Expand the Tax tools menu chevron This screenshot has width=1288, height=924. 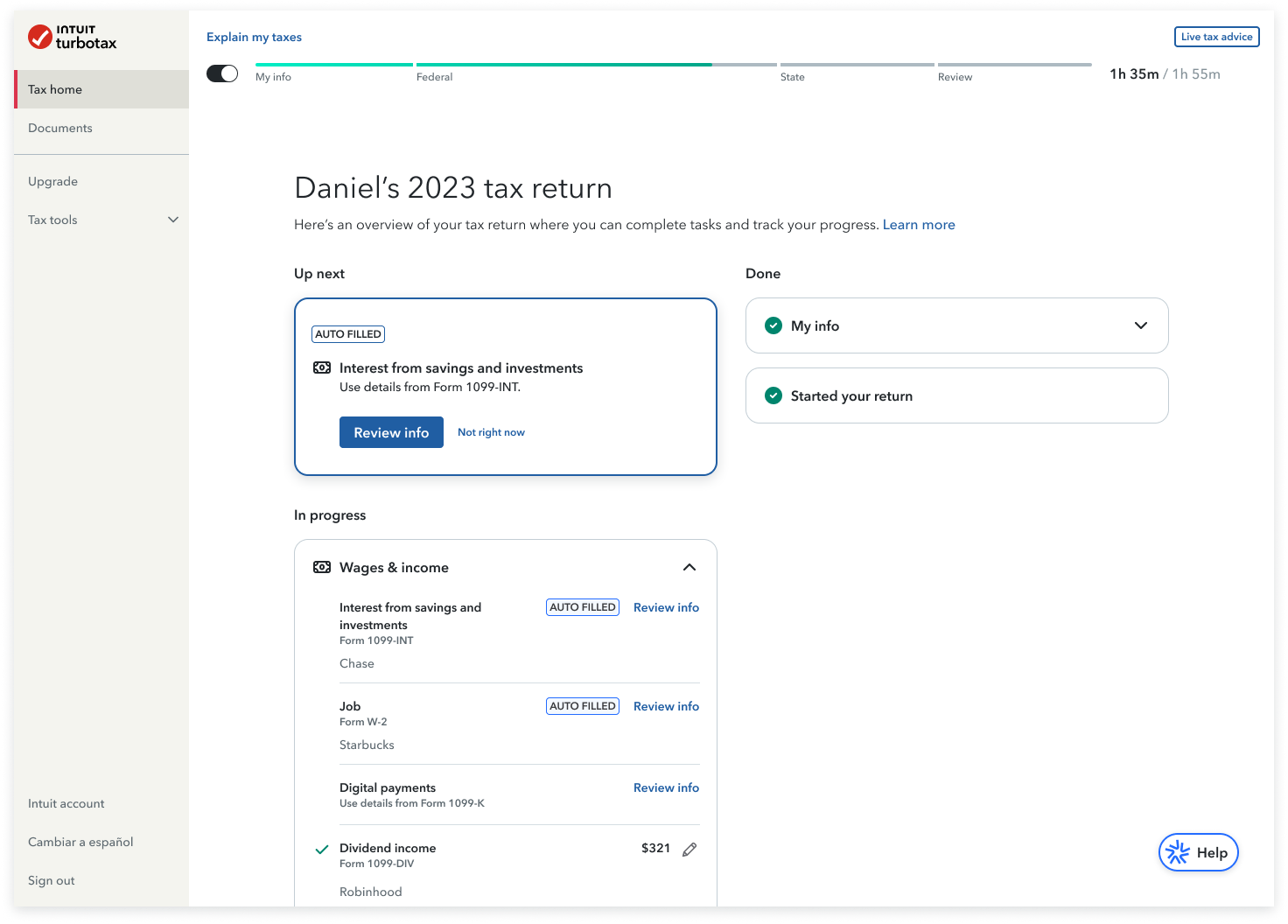coord(173,220)
